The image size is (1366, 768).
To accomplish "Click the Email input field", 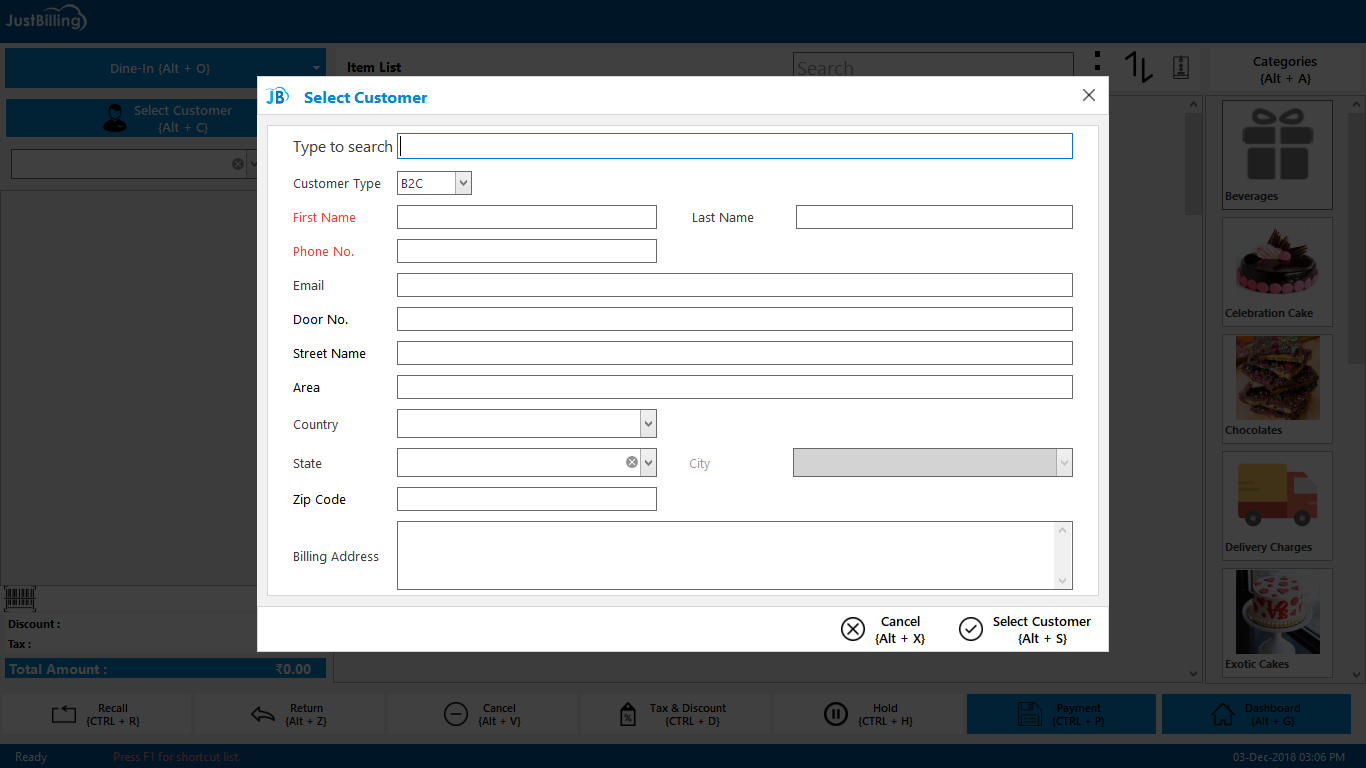I will pos(735,285).
